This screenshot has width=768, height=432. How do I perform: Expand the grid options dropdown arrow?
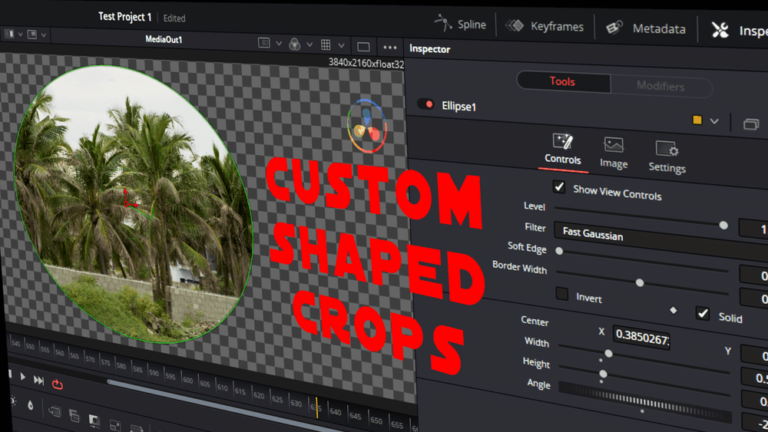(x=341, y=46)
